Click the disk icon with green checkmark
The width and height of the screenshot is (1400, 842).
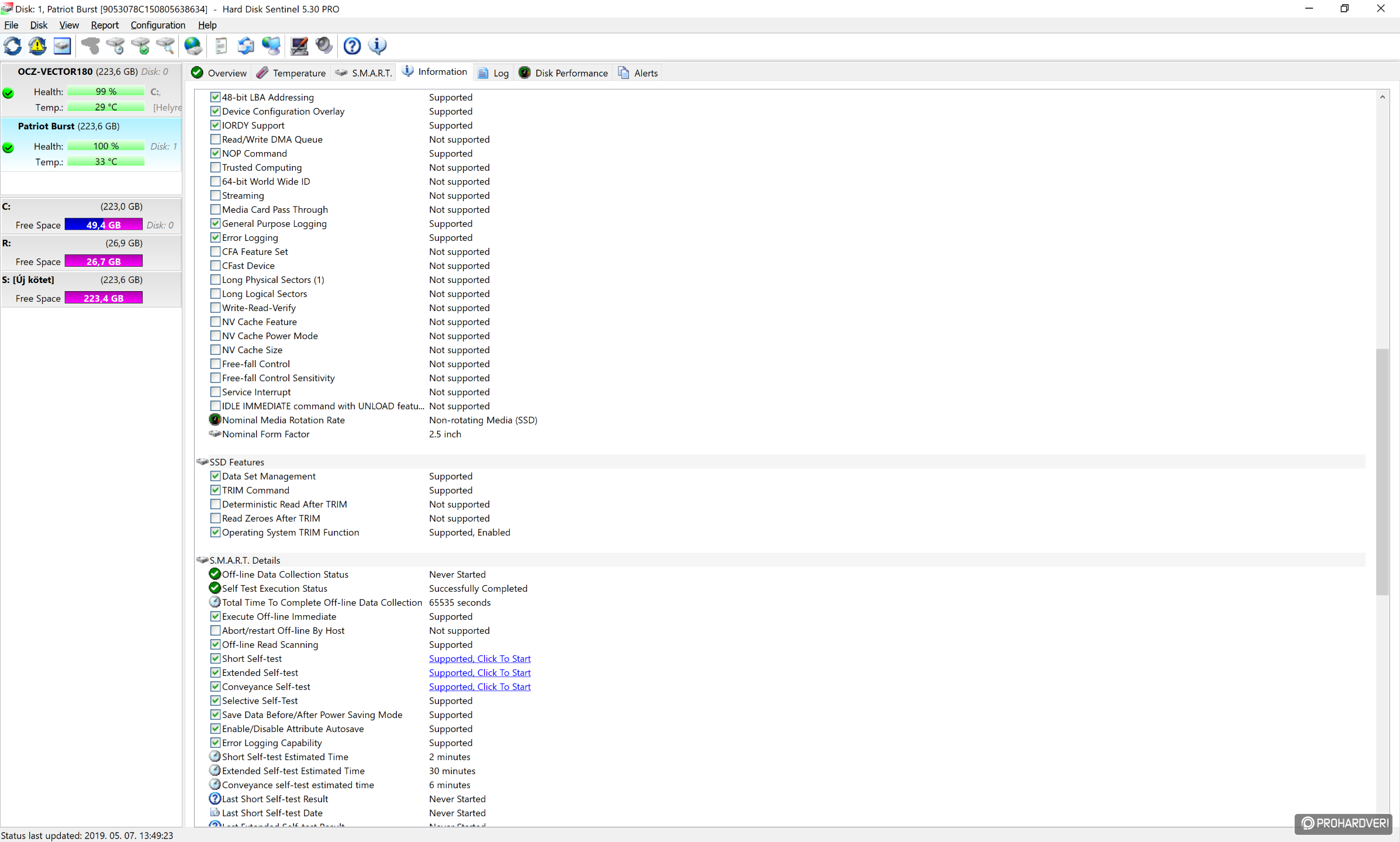point(141,46)
